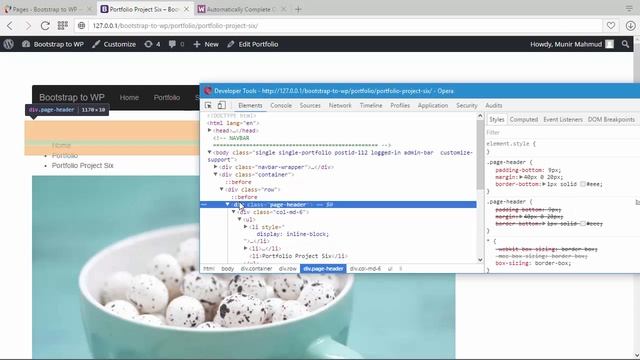The width and height of the screenshot is (640, 360).
Task: Open the comments bubble showing 0
Action: (176, 44)
